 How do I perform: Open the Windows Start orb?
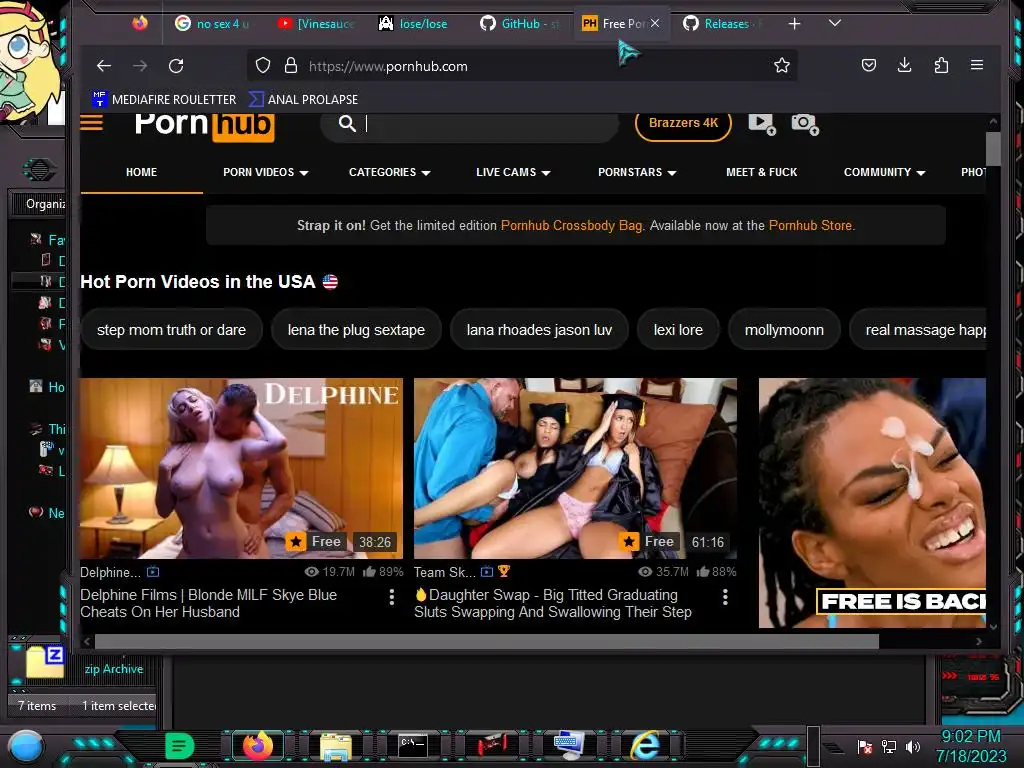click(25, 746)
